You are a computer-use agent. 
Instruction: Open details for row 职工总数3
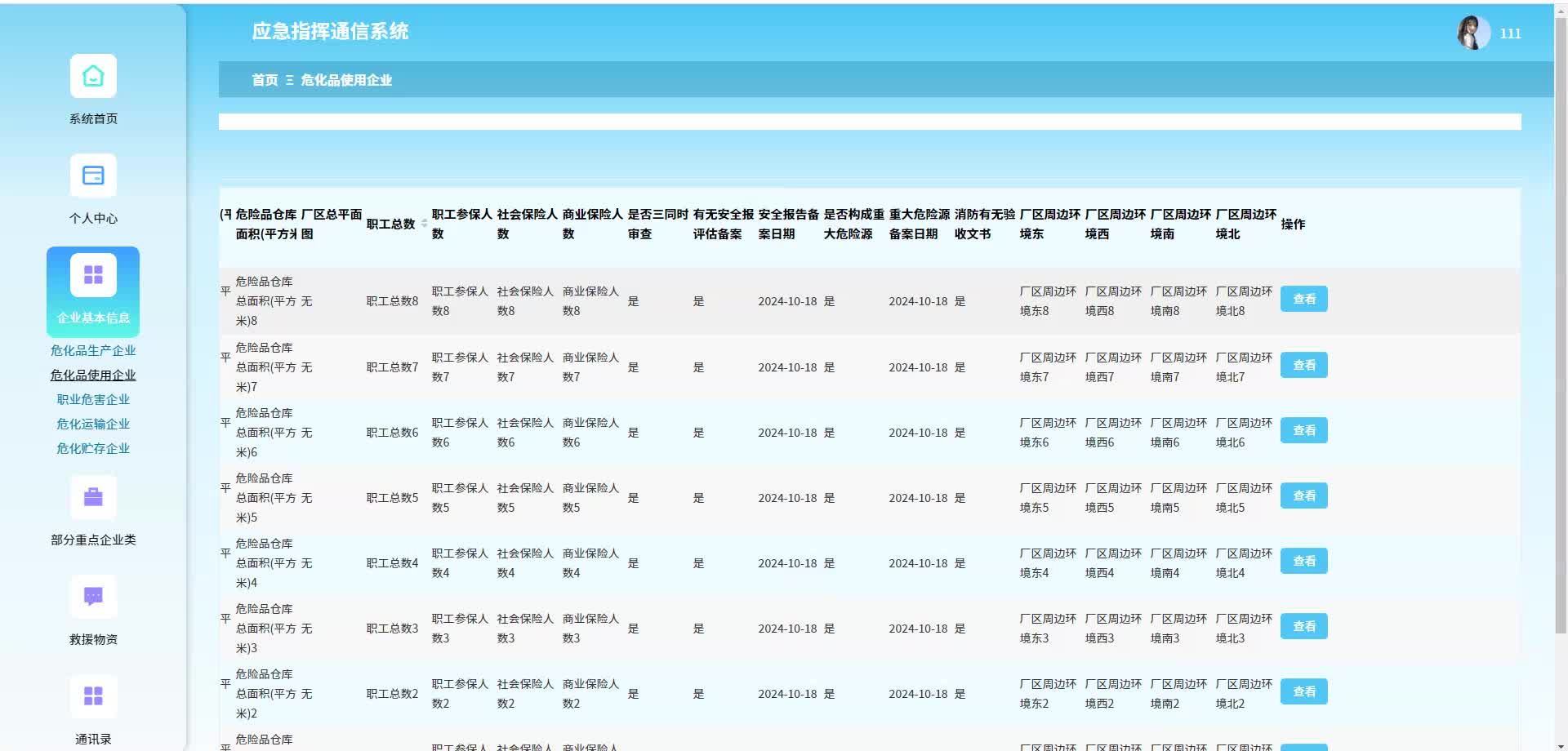point(1303,626)
